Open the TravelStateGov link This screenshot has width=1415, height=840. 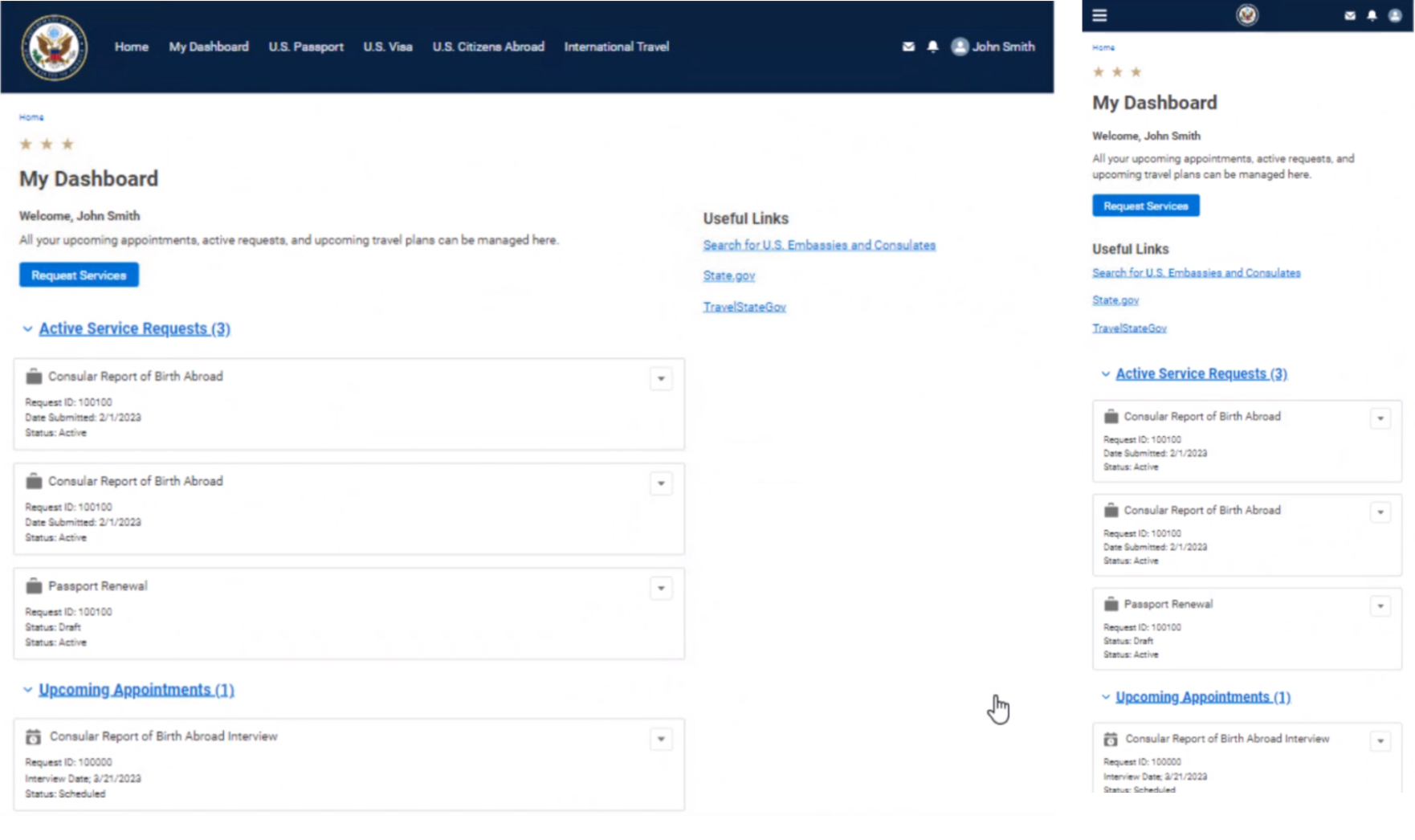(744, 307)
